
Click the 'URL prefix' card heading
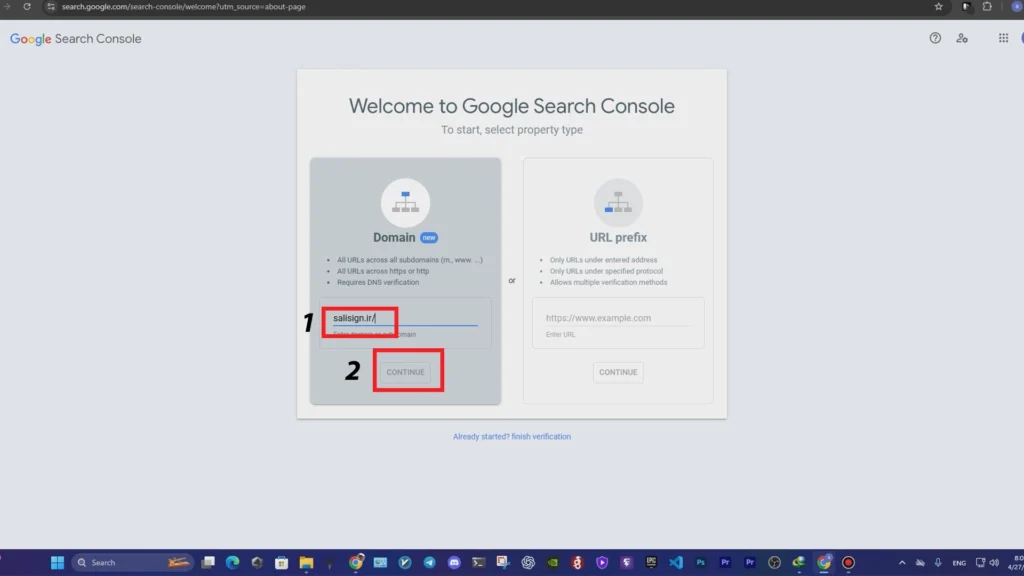pos(618,238)
